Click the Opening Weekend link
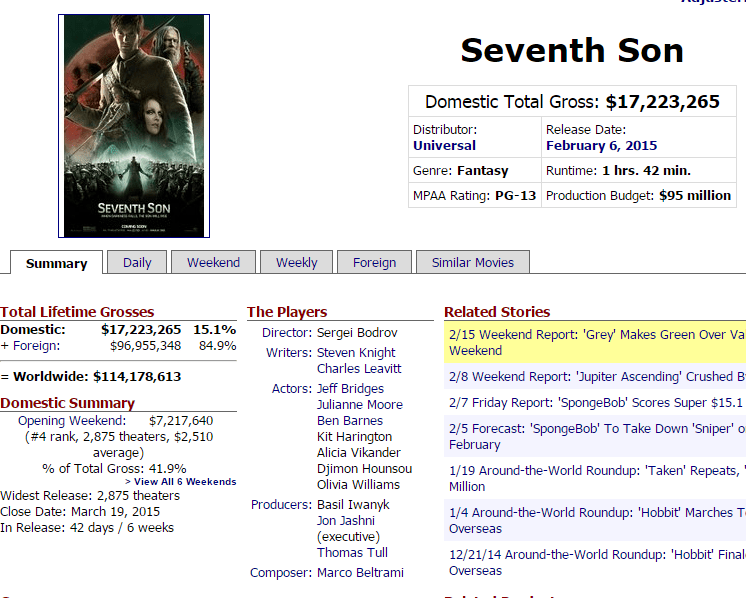Viewport: 746px width, 598px height. coord(72,421)
